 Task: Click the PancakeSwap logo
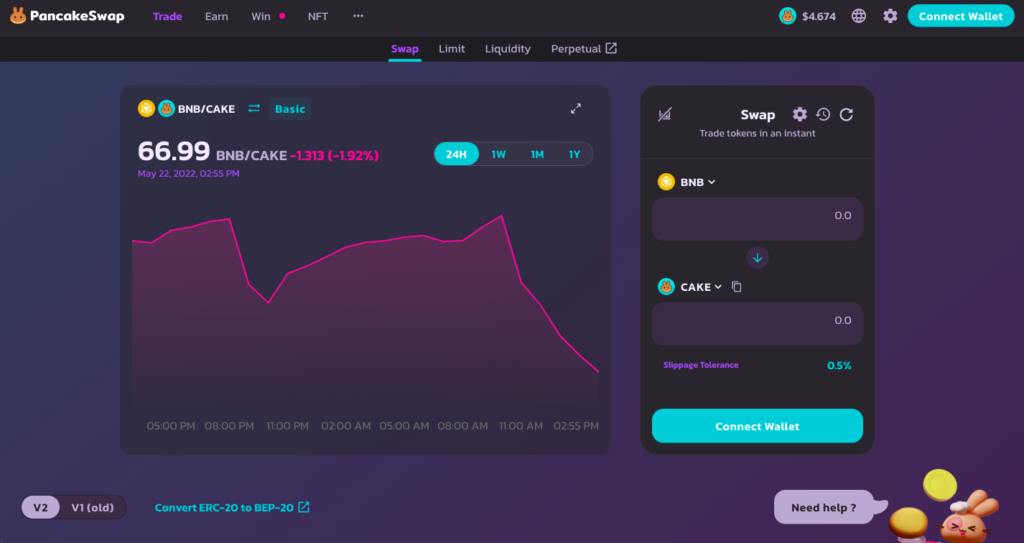click(x=67, y=16)
